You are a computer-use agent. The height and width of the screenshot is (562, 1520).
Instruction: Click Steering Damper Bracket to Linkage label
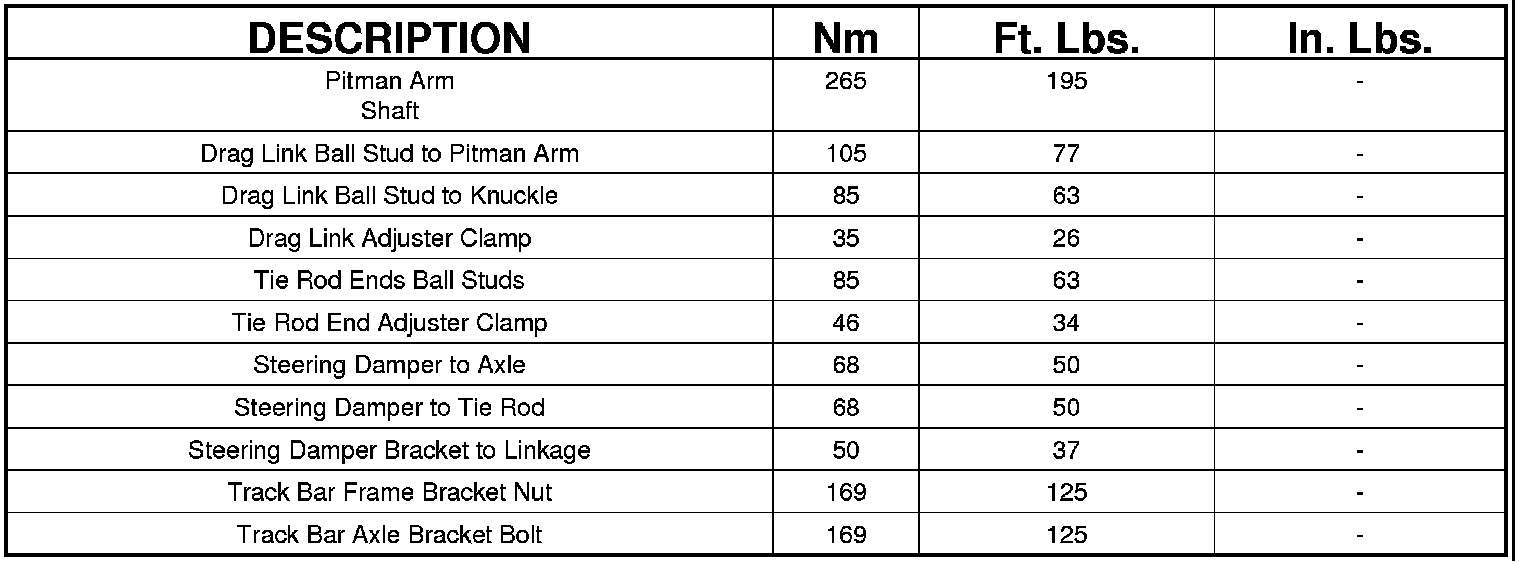tap(389, 450)
